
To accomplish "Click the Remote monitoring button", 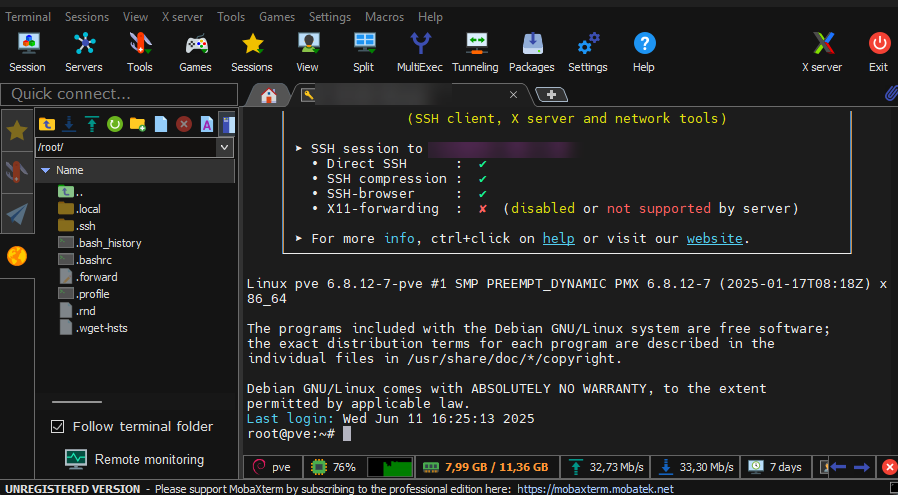I will (x=135, y=459).
